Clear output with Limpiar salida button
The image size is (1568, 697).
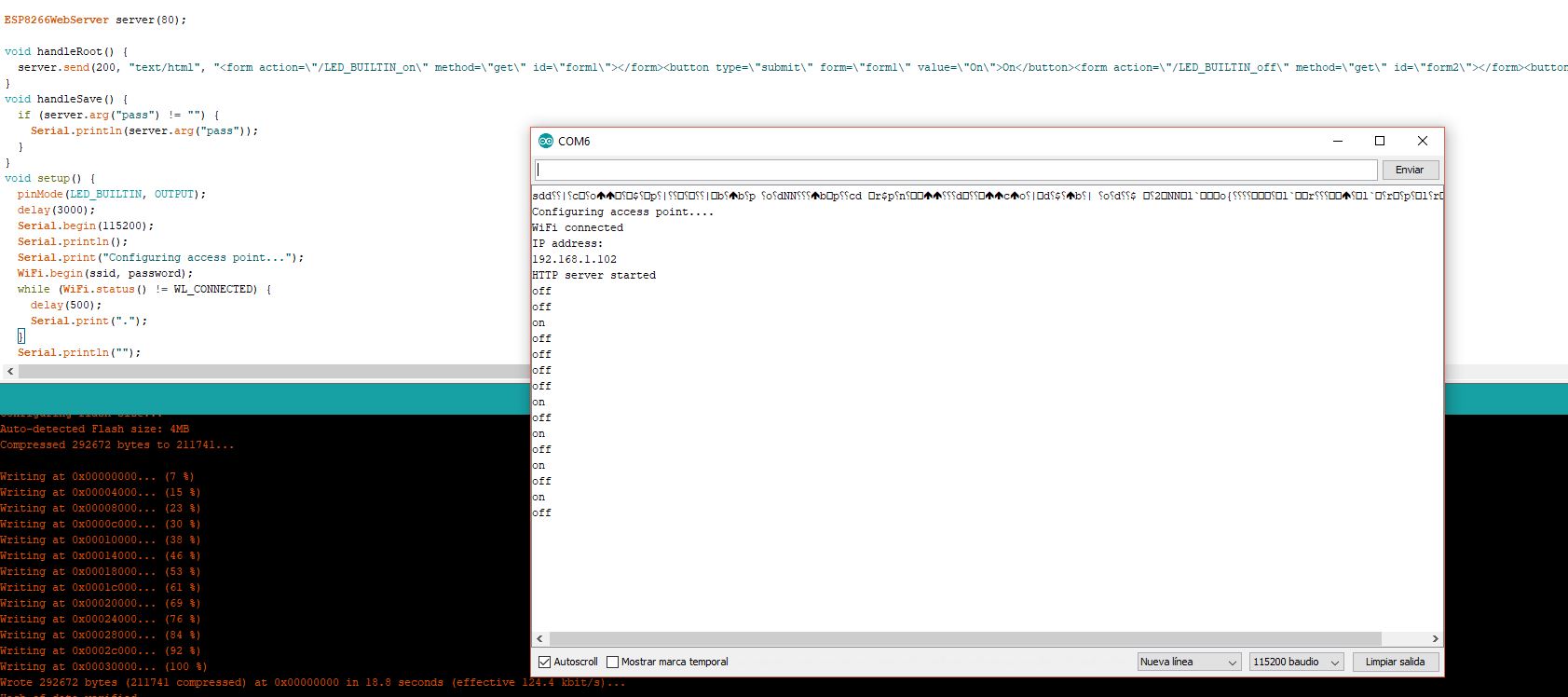coord(1395,662)
